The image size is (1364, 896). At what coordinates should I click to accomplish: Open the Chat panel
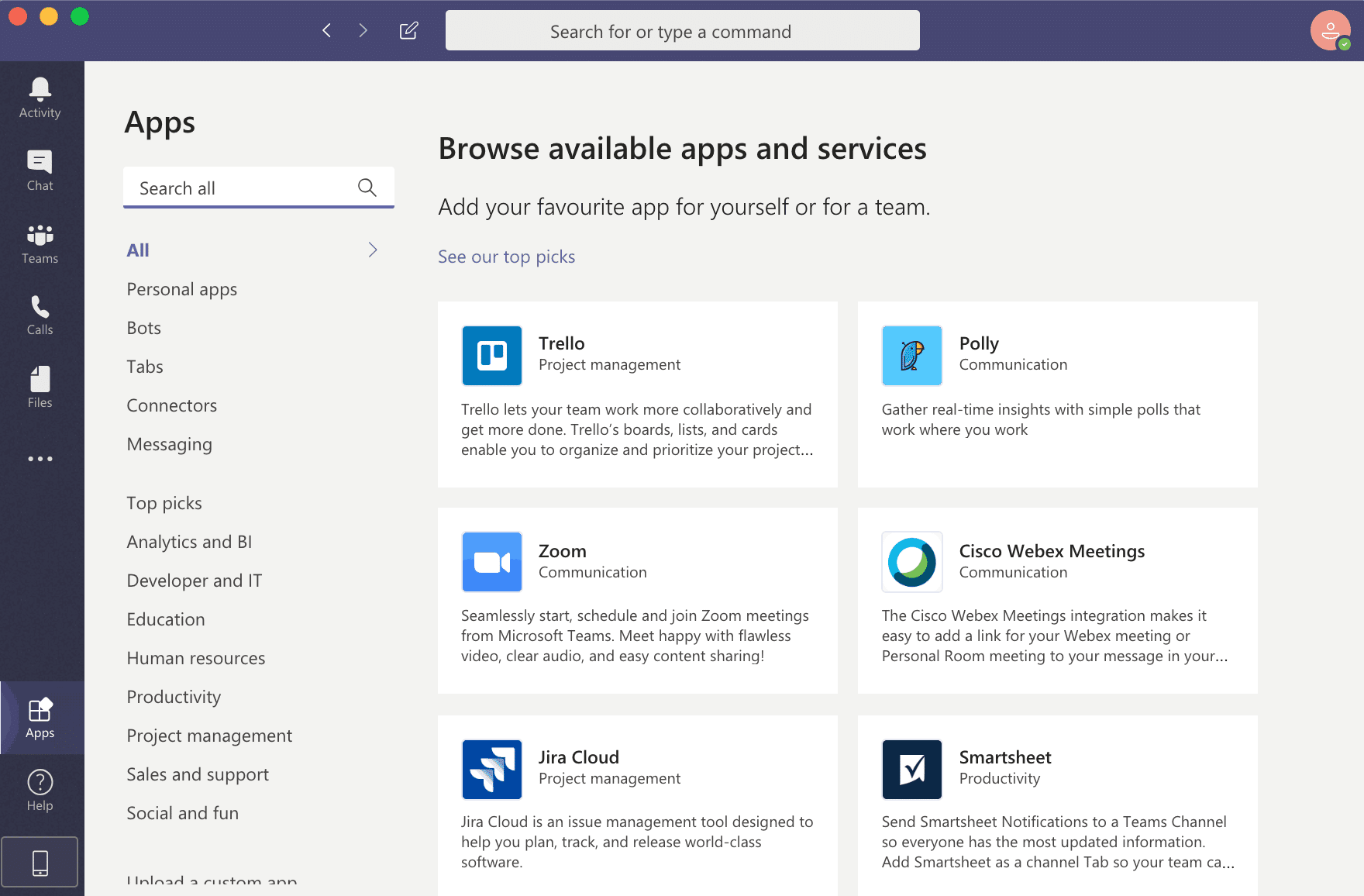point(39,169)
